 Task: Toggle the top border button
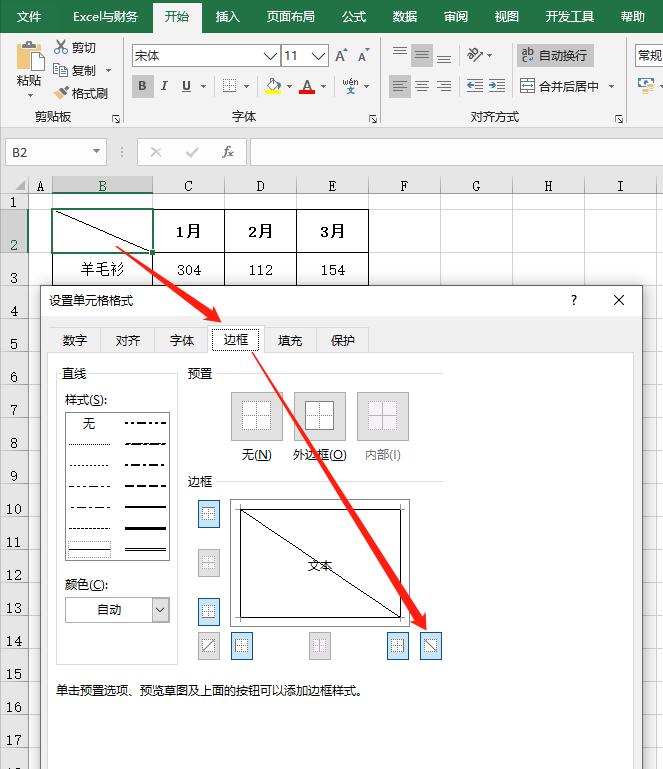pyautogui.click(x=209, y=514)
